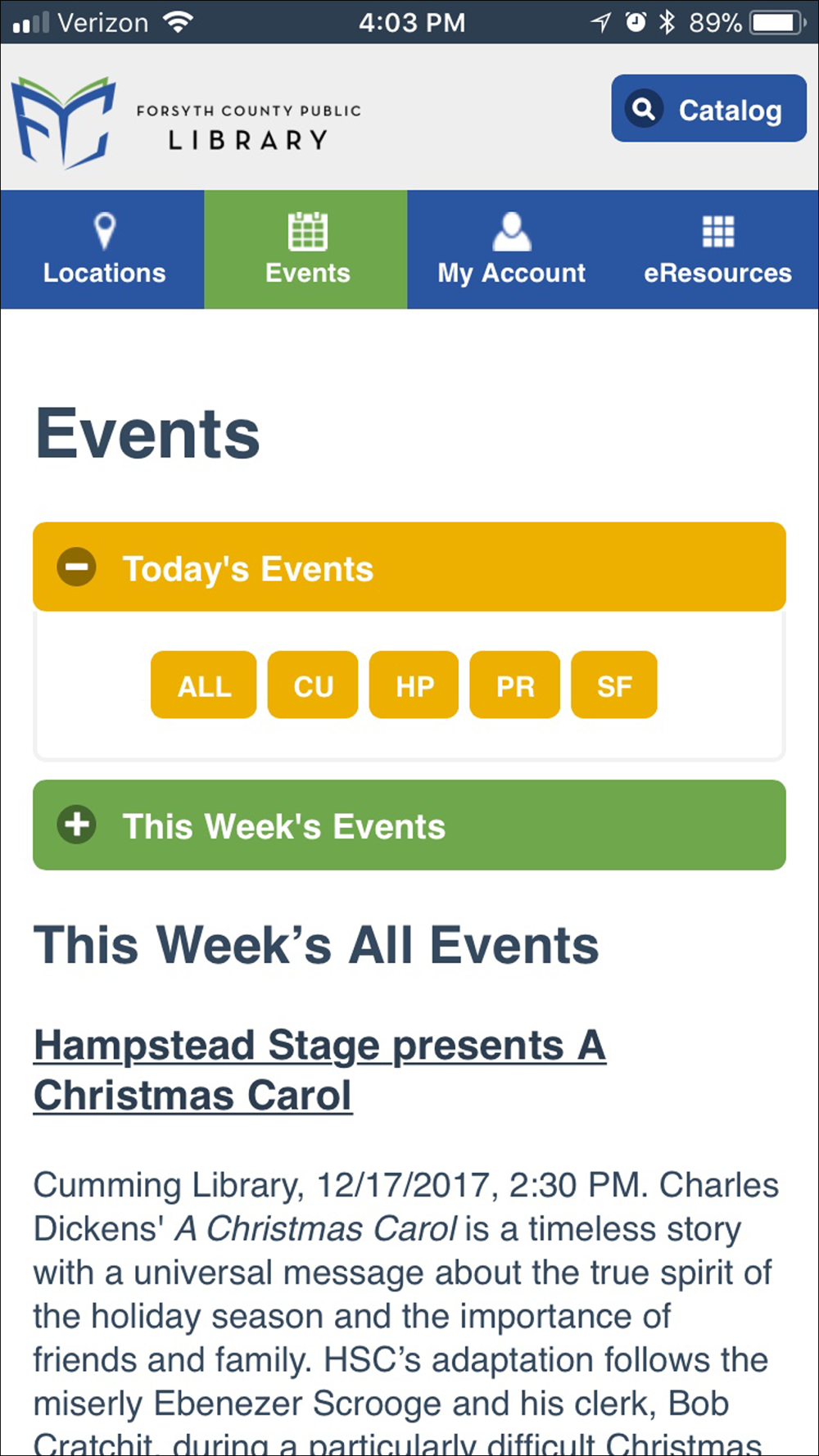Switch to the eResources tab
819x1456 pixels.
coord(717,250)
